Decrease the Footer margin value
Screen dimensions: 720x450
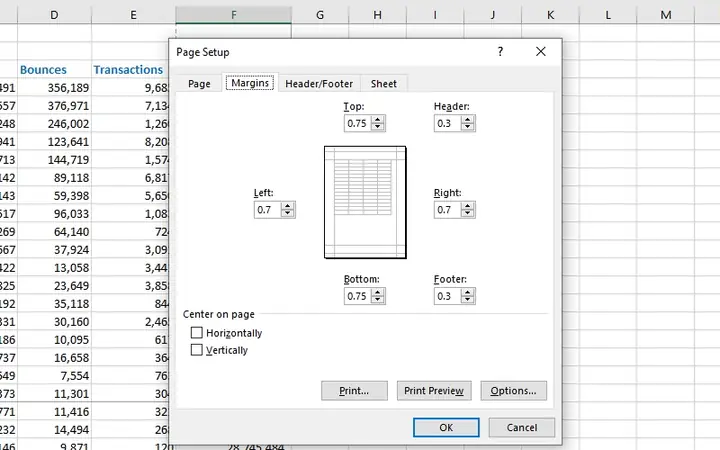[468, 300]
